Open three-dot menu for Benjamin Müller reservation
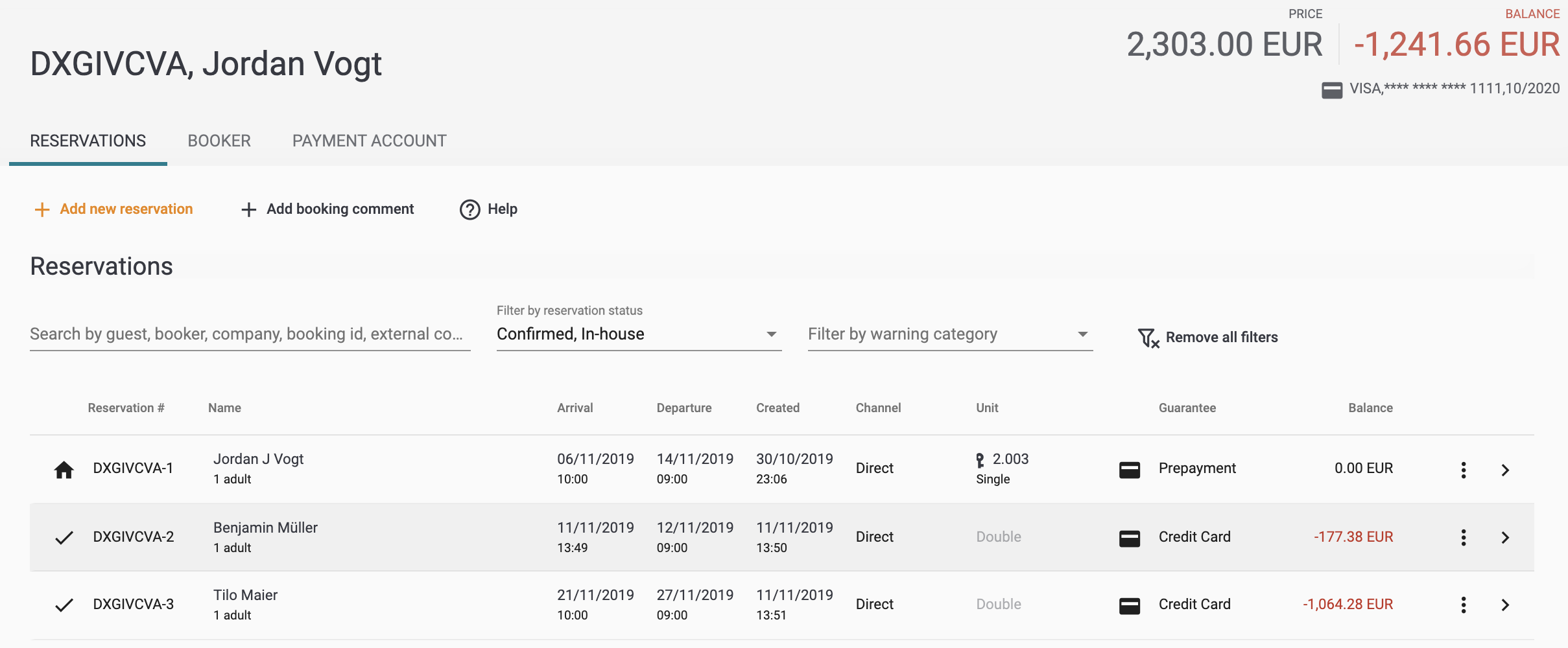Viewport: 1568px width, 648px height. [1463, 537]
